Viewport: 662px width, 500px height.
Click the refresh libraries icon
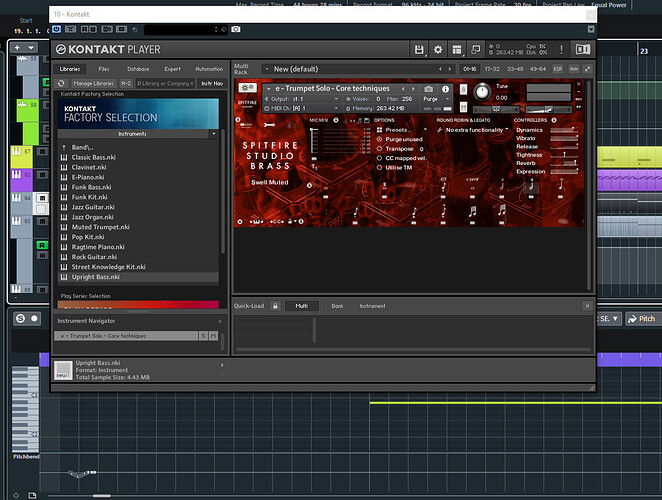[x=61, y=83]
